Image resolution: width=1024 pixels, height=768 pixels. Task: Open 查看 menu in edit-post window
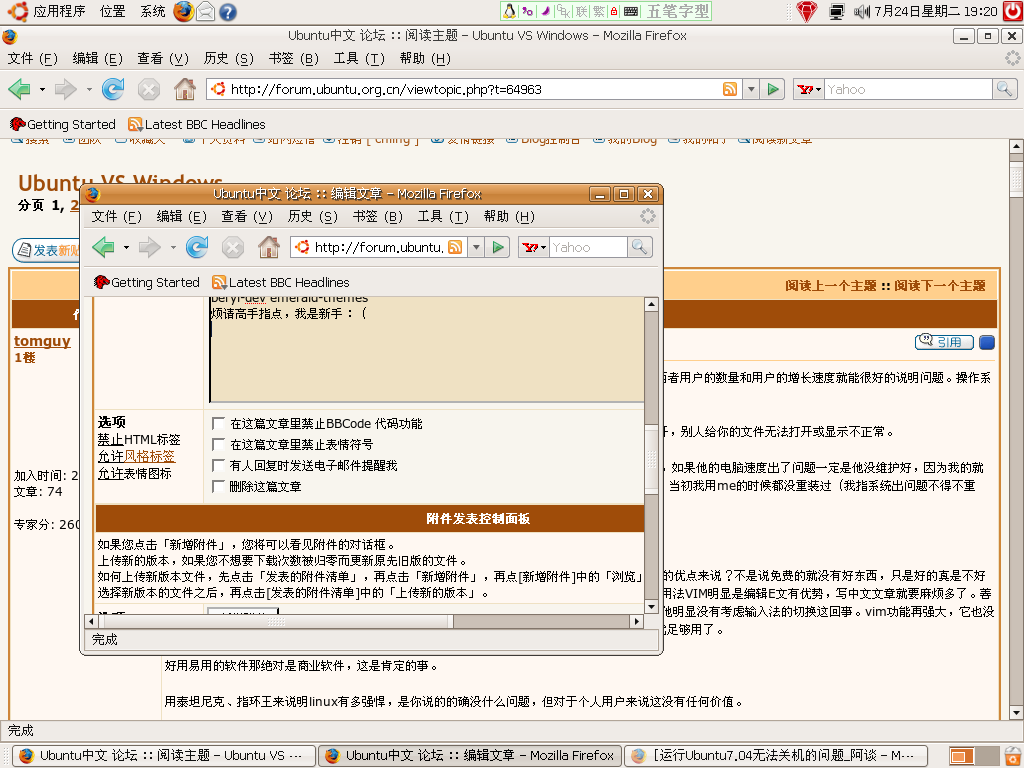pyautogui.click(x=247, y=217)
